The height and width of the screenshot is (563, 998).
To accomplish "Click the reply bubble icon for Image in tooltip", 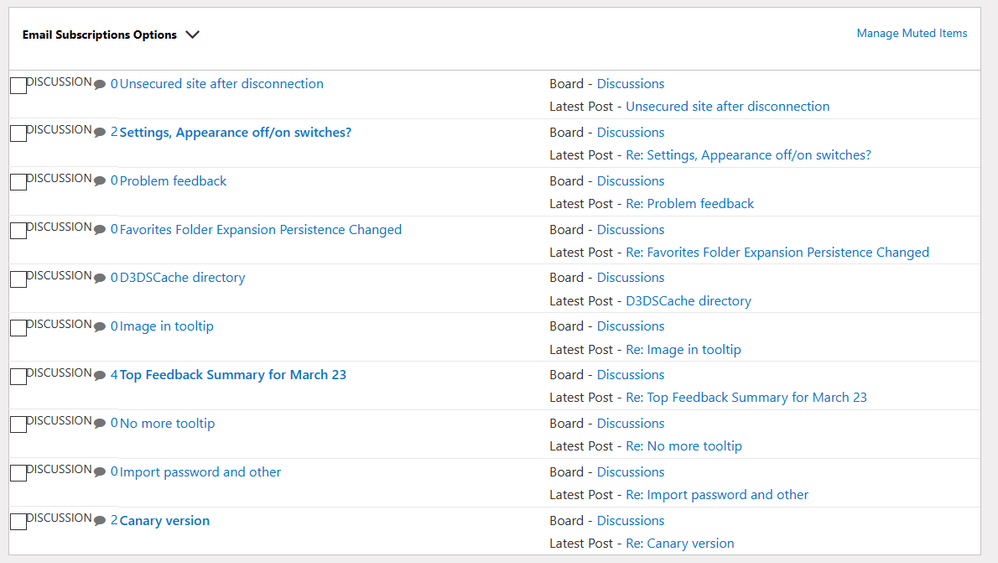I will pyautogui.click(x=99, y=327).
